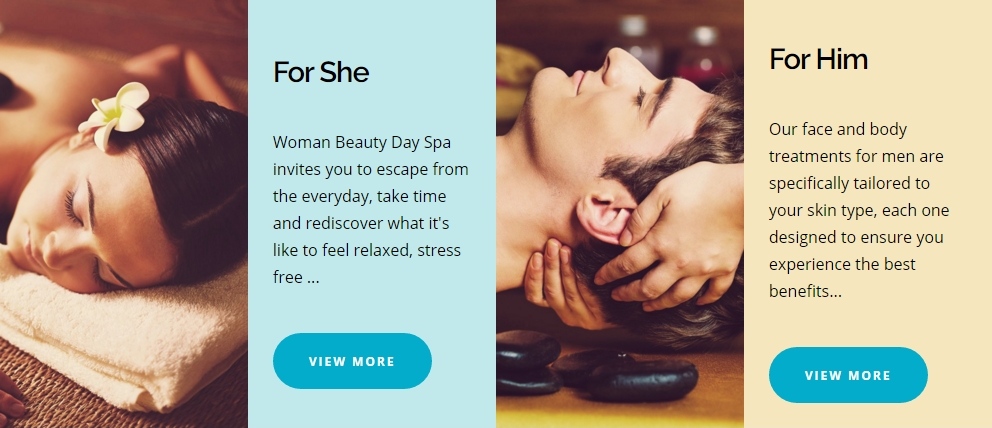Open the For Him heading
The image size is (992, 428).
(x=818, y=59)
